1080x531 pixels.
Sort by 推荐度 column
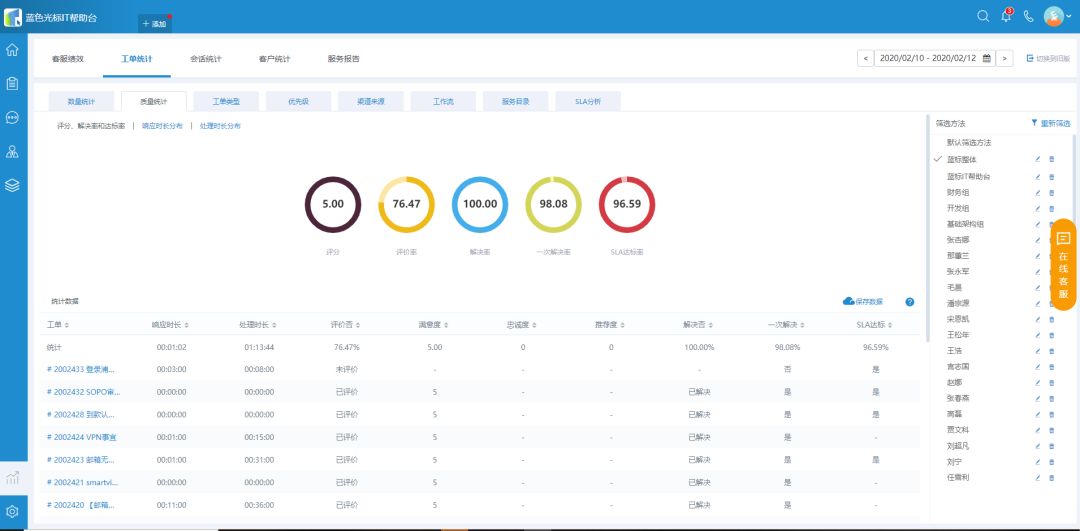tap(610, 324)
